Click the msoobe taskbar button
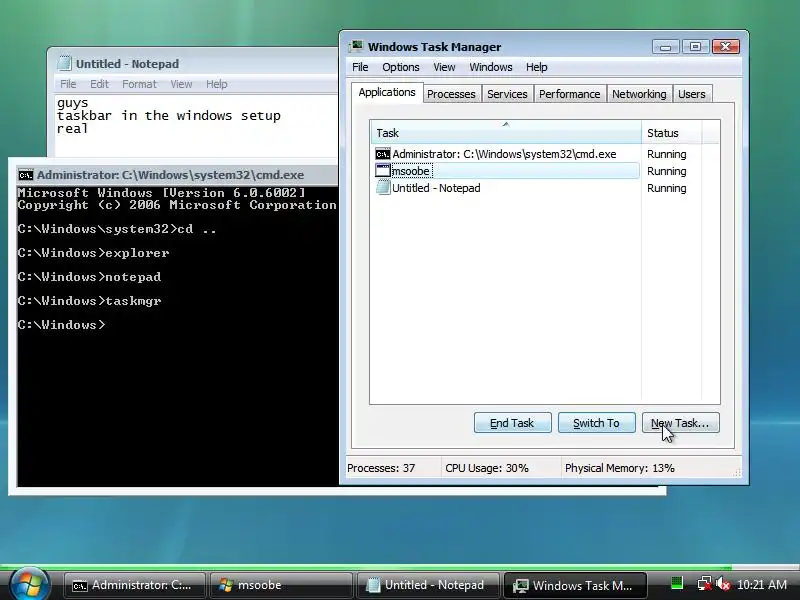 click(281, 585)
